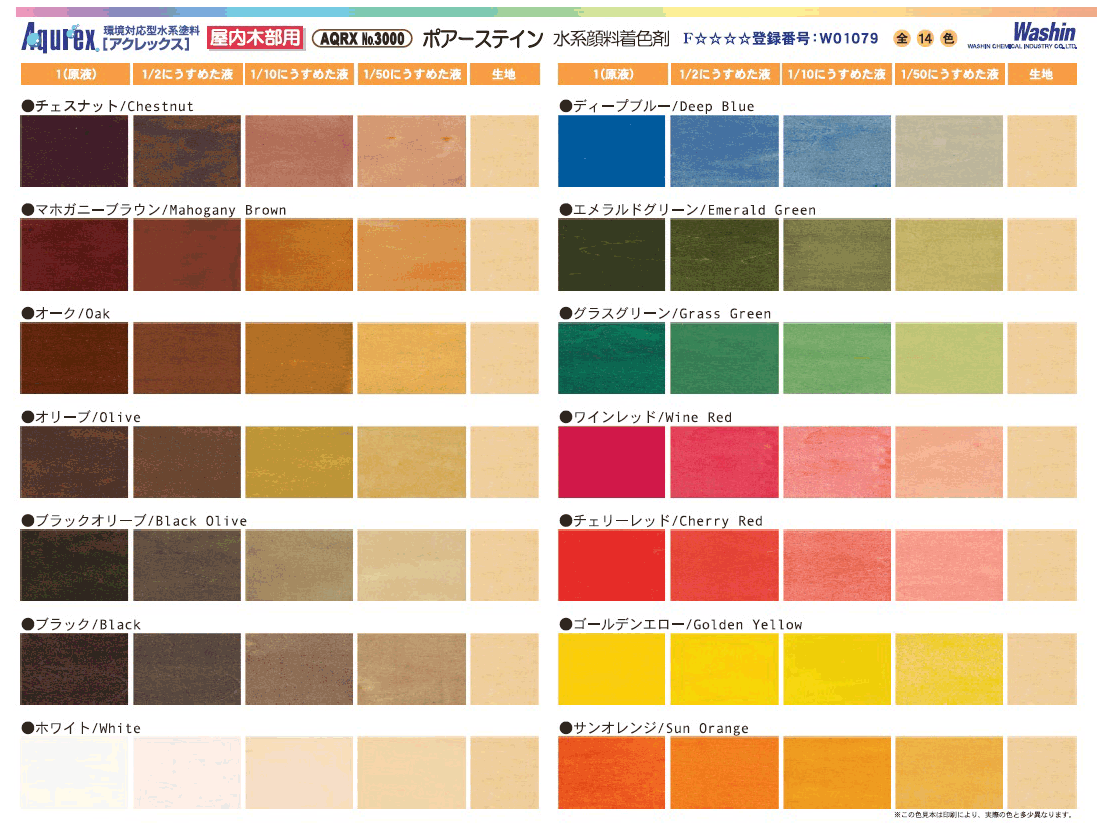This screenshot has height=825, width=1097.
Task: Select the 1(原液) column header
Action: click(x=74, y=73)
